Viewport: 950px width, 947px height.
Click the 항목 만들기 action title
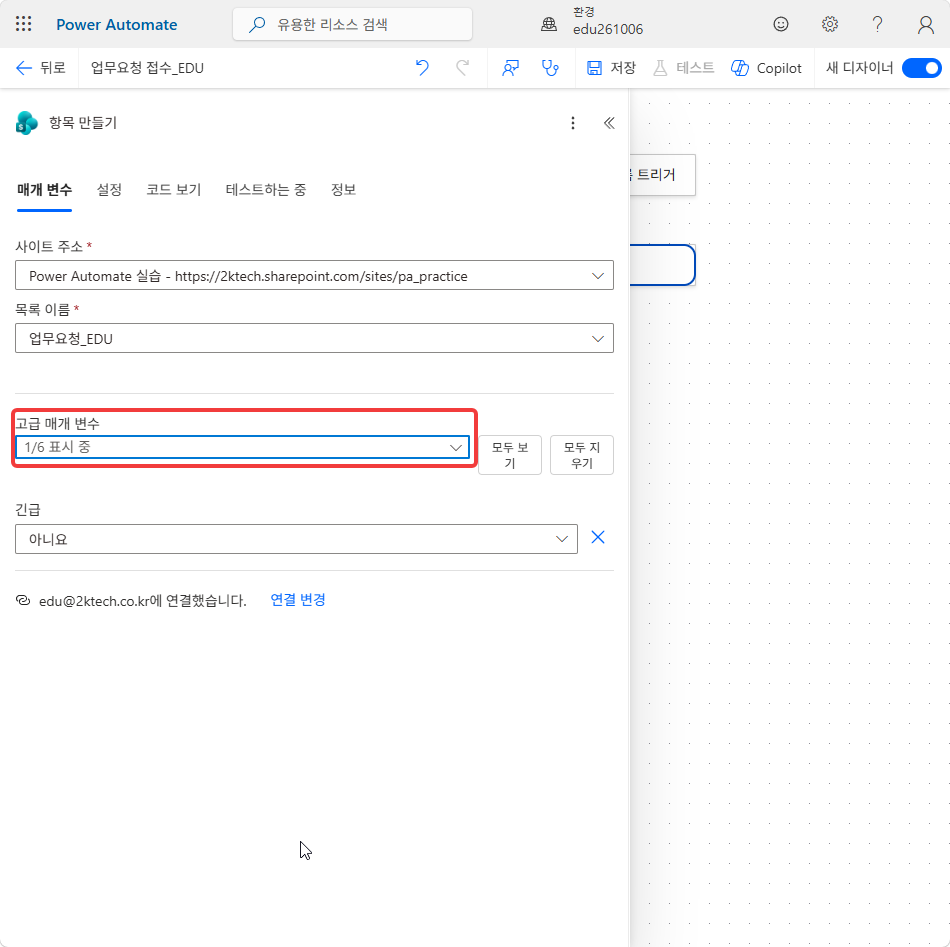pyautogui.click(x=83, y=123)
